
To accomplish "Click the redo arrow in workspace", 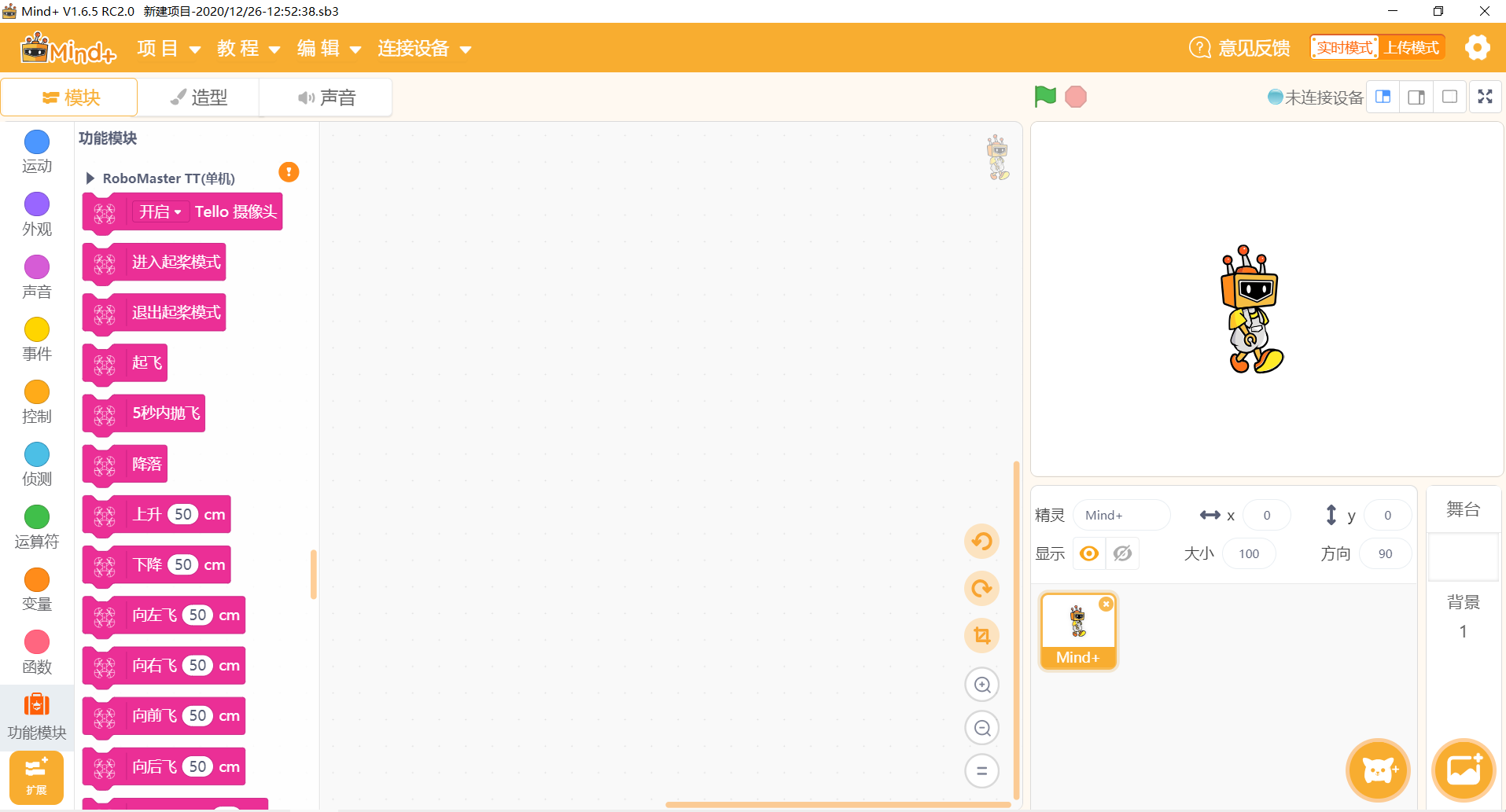I will pyautogui.click(x=981, y=589).
